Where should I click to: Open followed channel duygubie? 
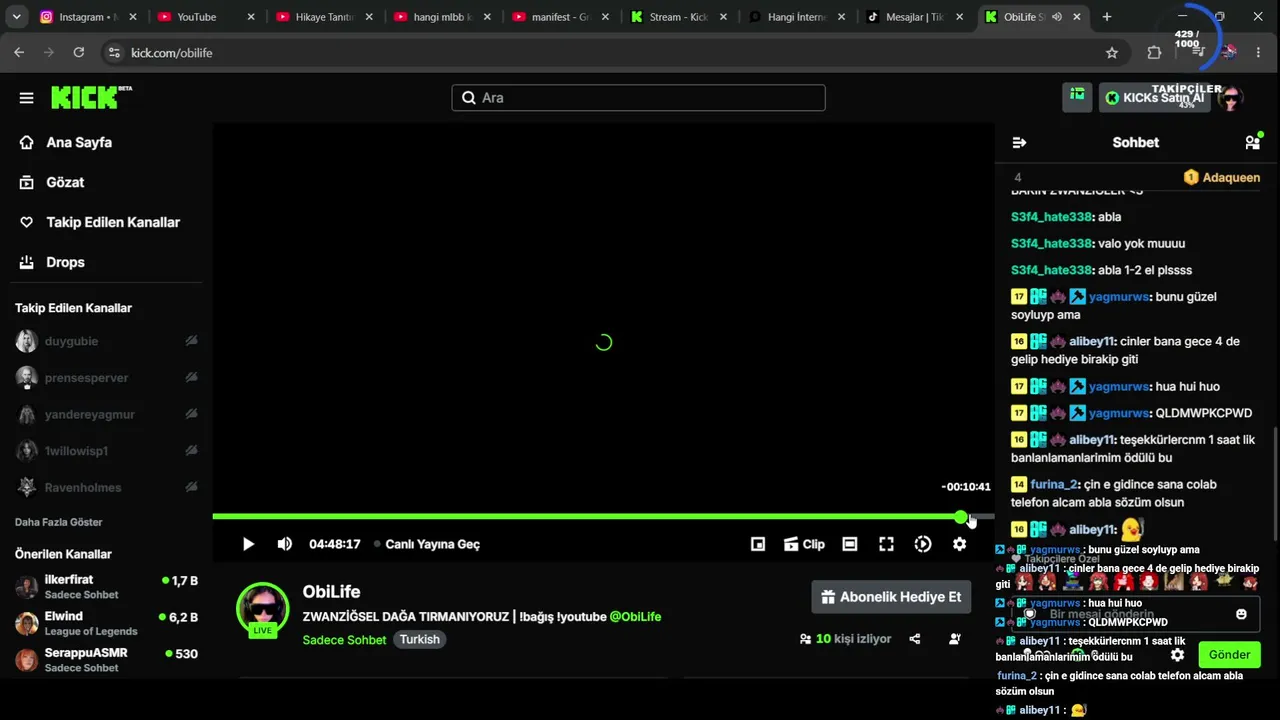coord(107,341)
